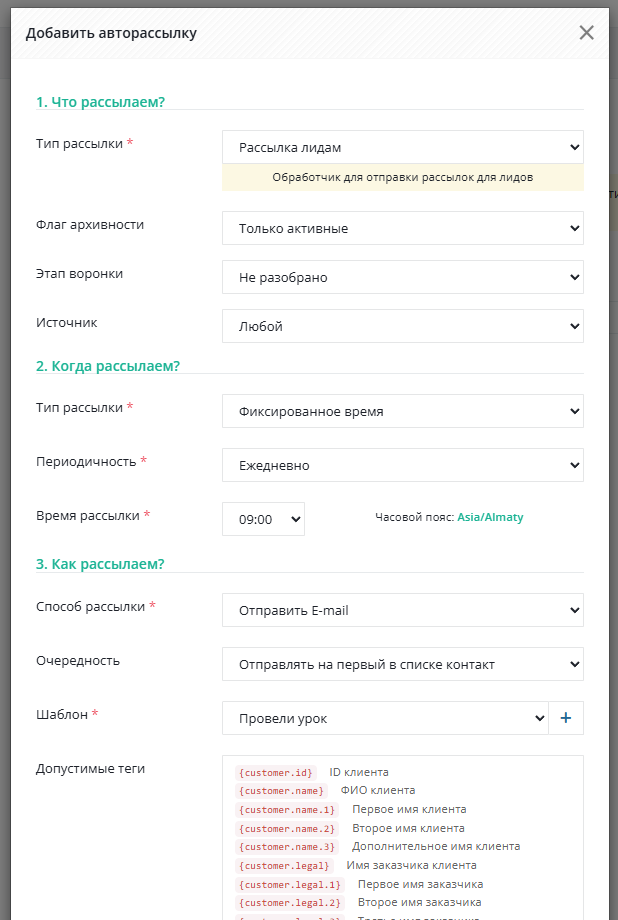
Task: Close the add auto-mailing dialog
Action: pyautogui.click(x=587, y=32)
